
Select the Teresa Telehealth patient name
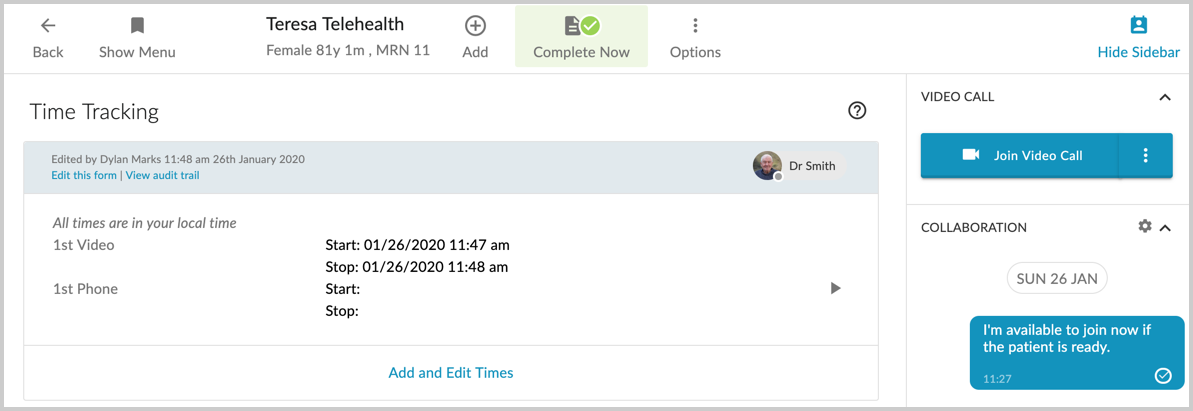click(335, 24)
